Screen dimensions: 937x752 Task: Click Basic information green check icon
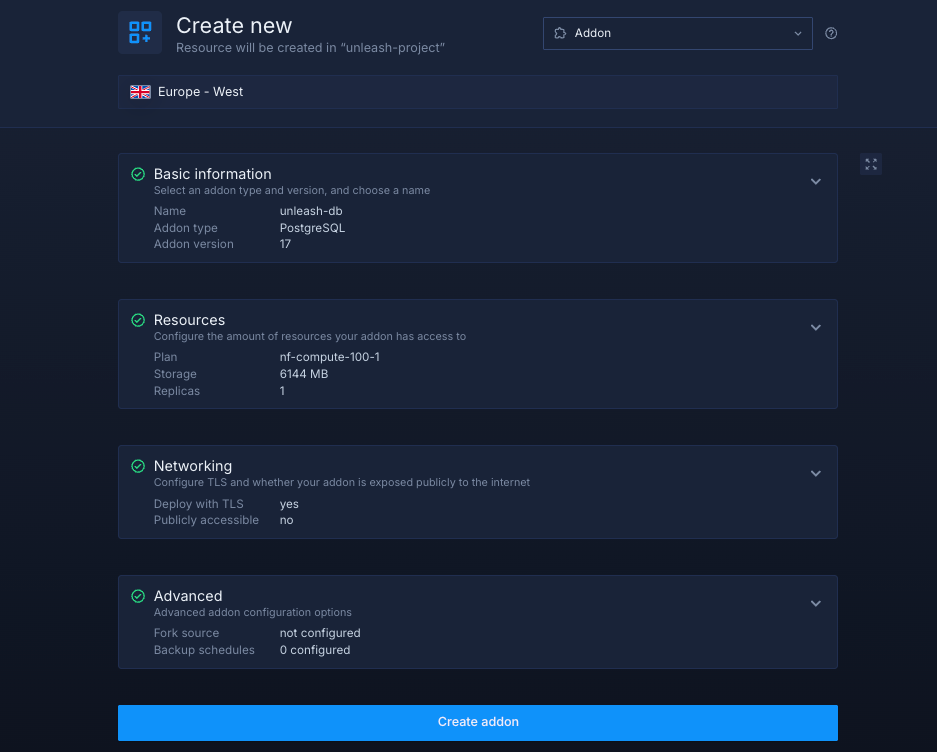(x=138, y=174)
